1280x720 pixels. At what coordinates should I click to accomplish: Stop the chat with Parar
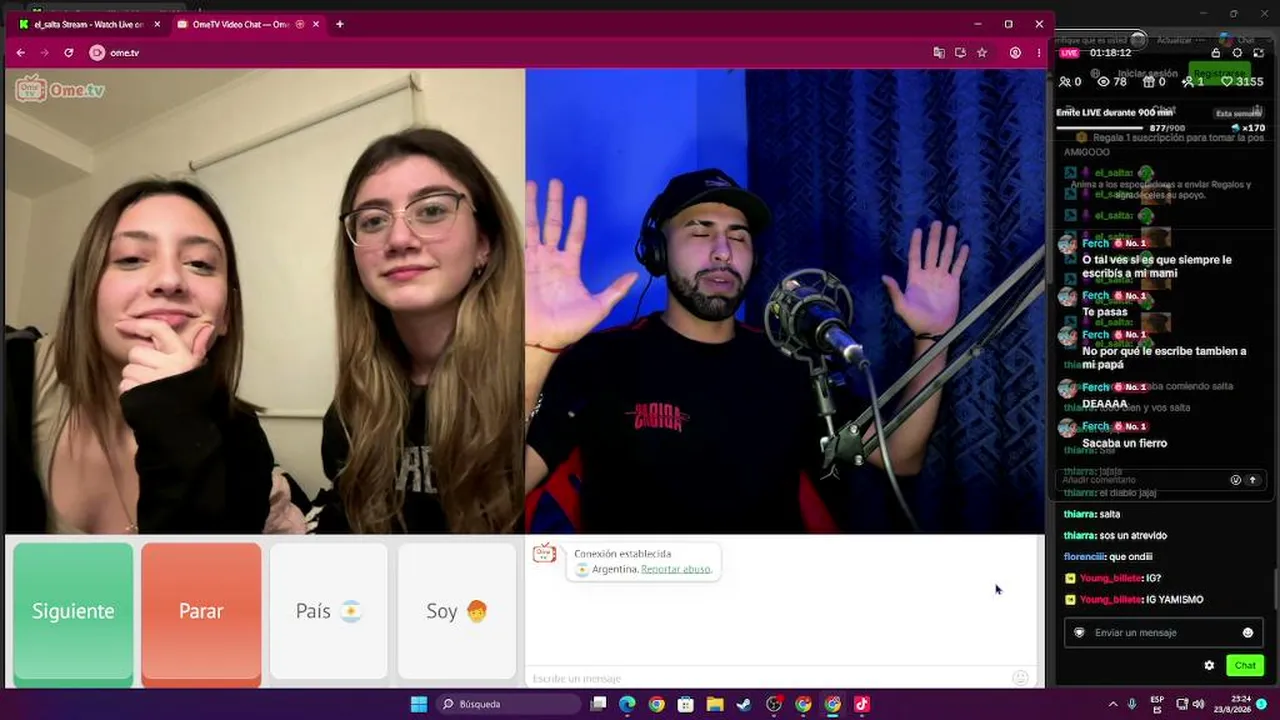click(x=201, y=613)
